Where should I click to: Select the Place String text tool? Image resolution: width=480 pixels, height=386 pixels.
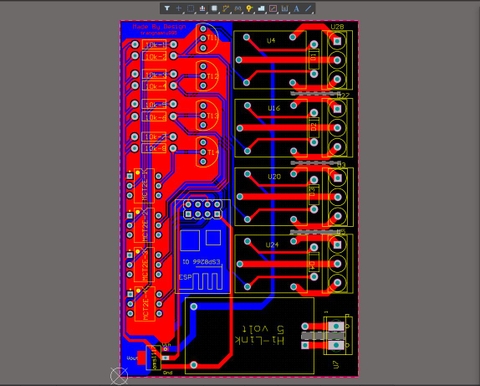pos(296,9)
